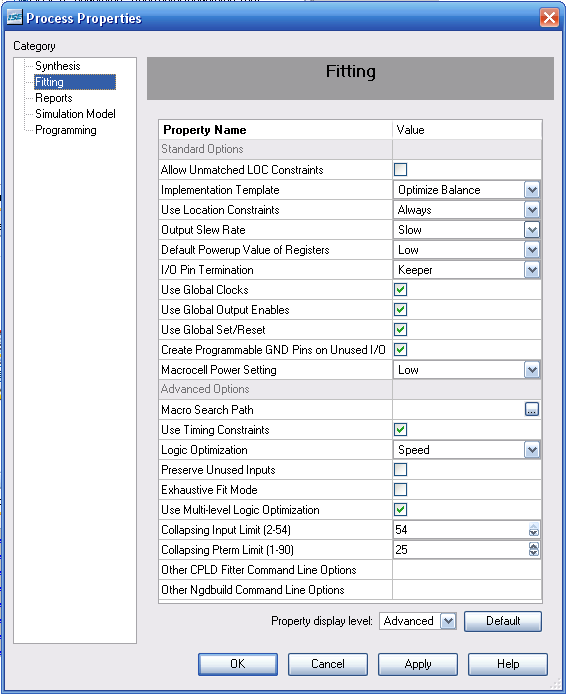Click the Value column header
This screenshot has height=695, width=566.
tap(467, 130)
